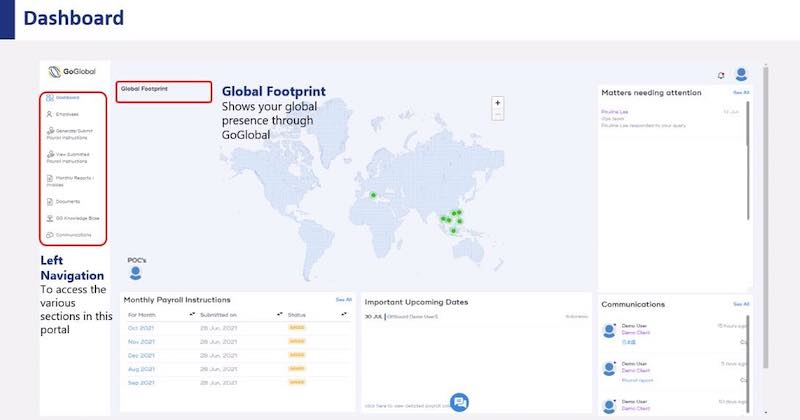Image resolution: width=800 pixels, height=420 pixels.
Task: Select Monthly Reports / Invoices menu item
Action: (x=70, y=181)
